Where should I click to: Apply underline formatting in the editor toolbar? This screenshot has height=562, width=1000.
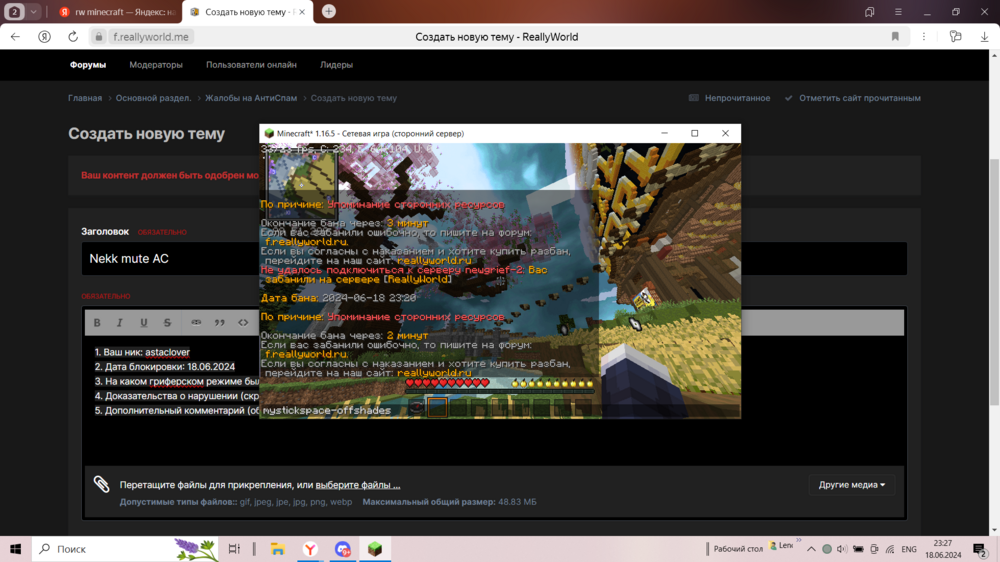[x=143, y=323]
